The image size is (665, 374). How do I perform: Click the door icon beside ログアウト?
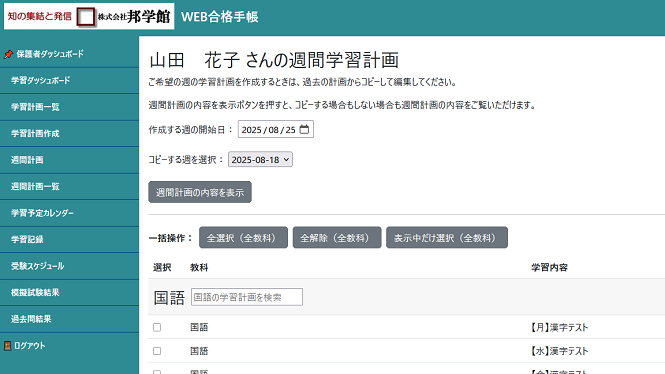[x=7, y=346]
